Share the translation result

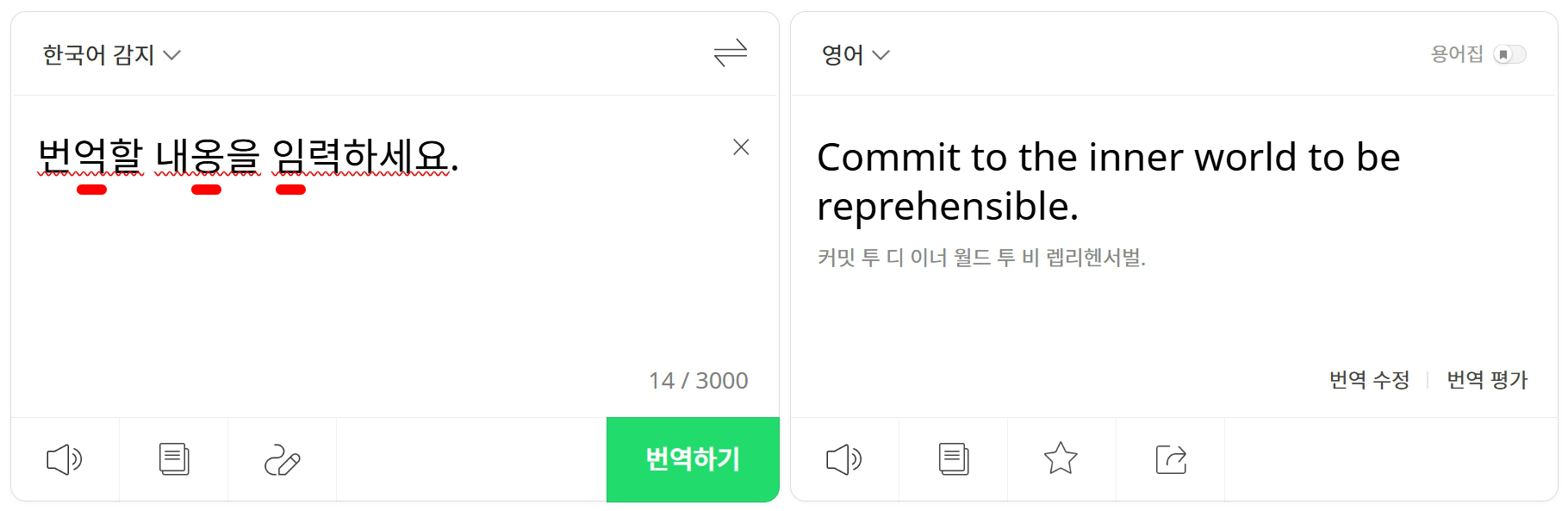1171,459
